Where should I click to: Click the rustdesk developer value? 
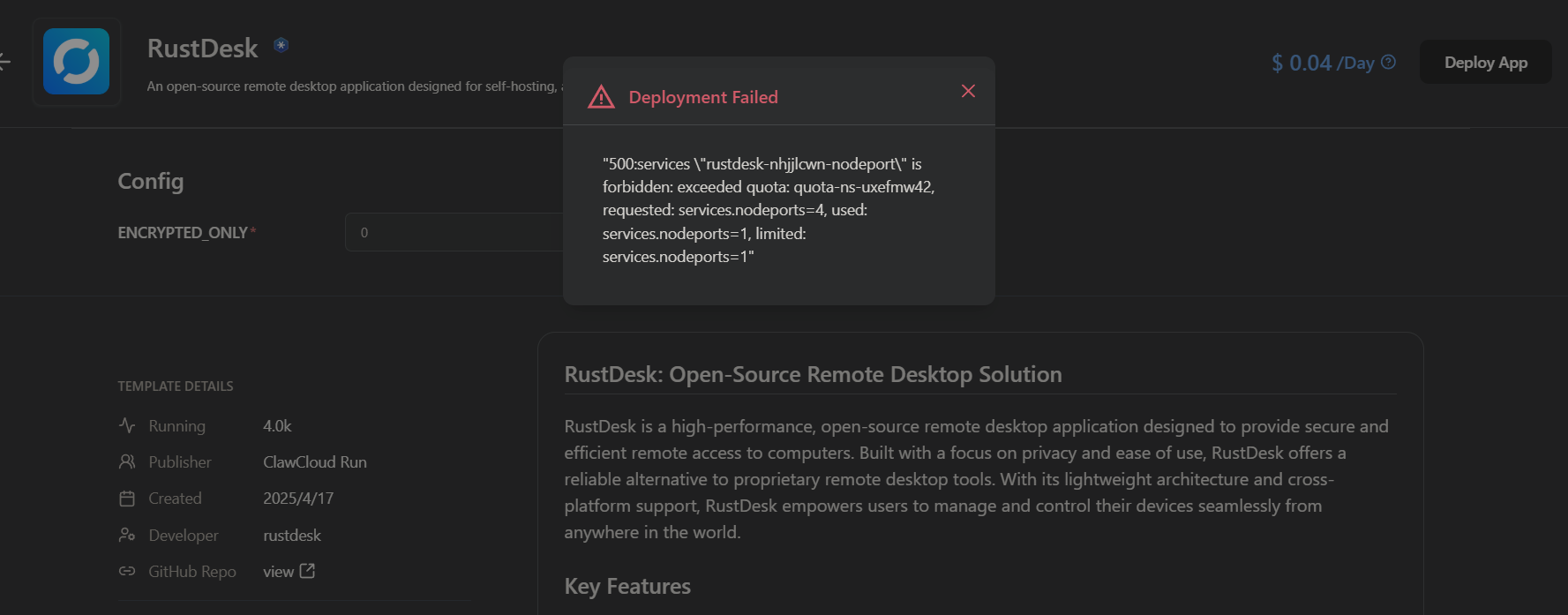click(292, 536)
